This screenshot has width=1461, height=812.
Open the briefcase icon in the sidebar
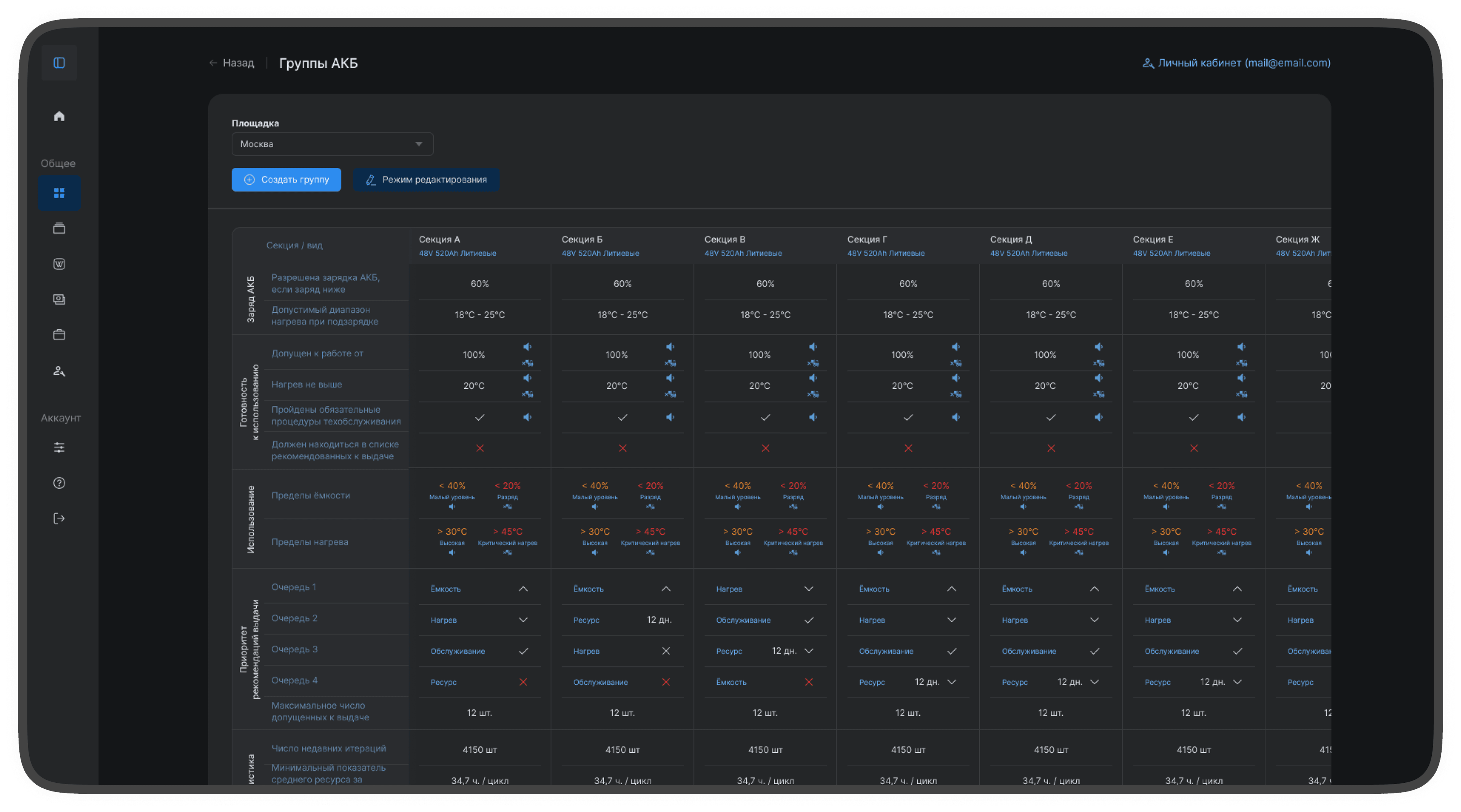[59, 335]
